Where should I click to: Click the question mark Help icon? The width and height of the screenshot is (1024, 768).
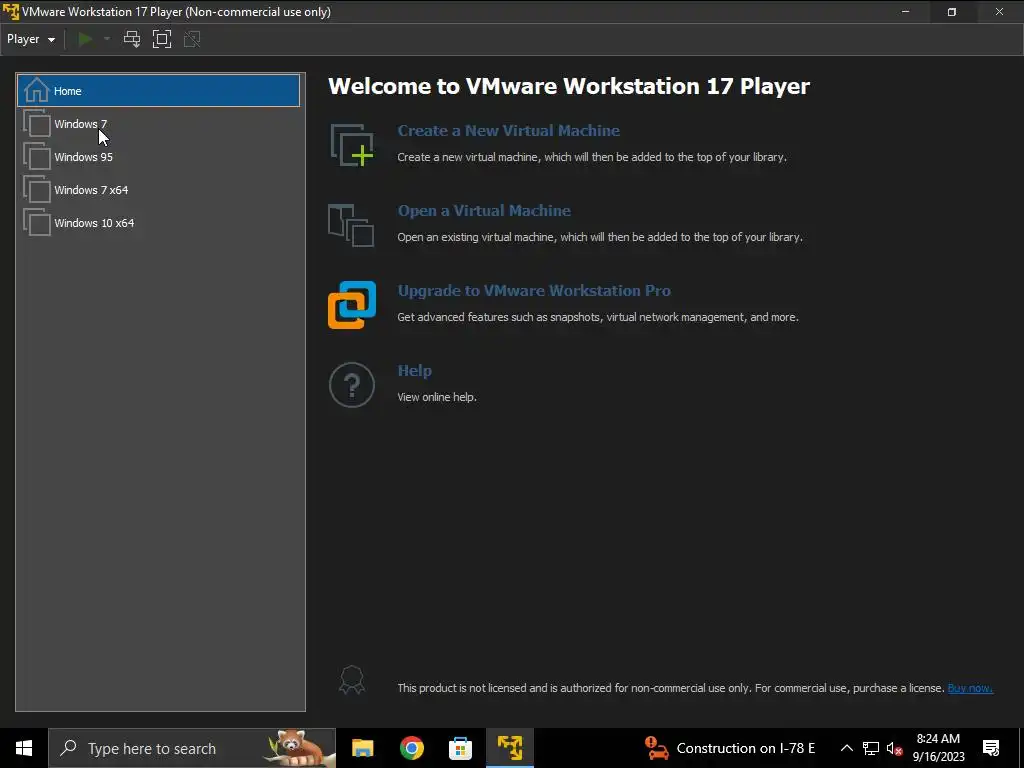pyautogui.click(x=352, y=385)
